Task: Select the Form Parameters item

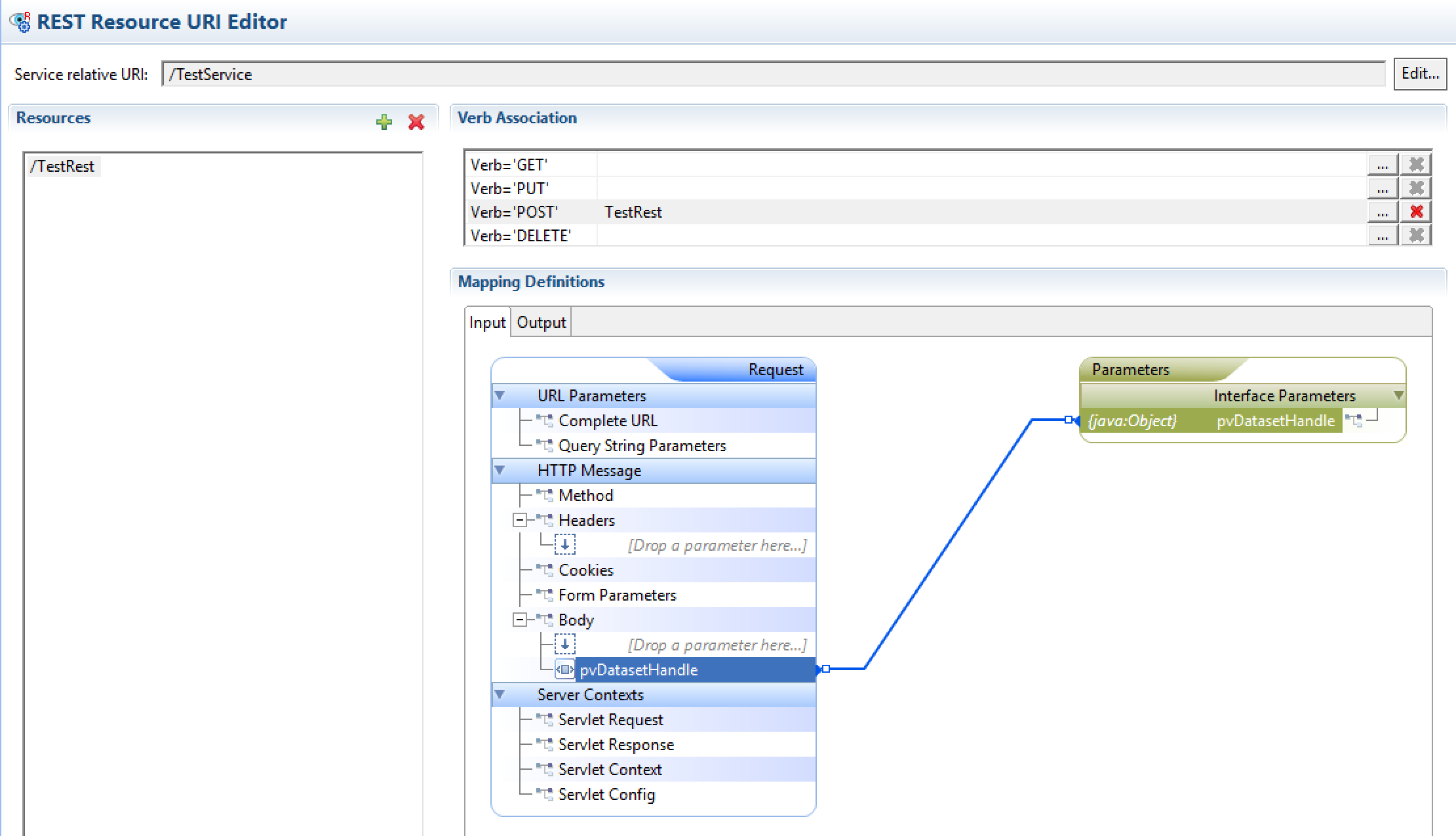Action: pos(617,595)
